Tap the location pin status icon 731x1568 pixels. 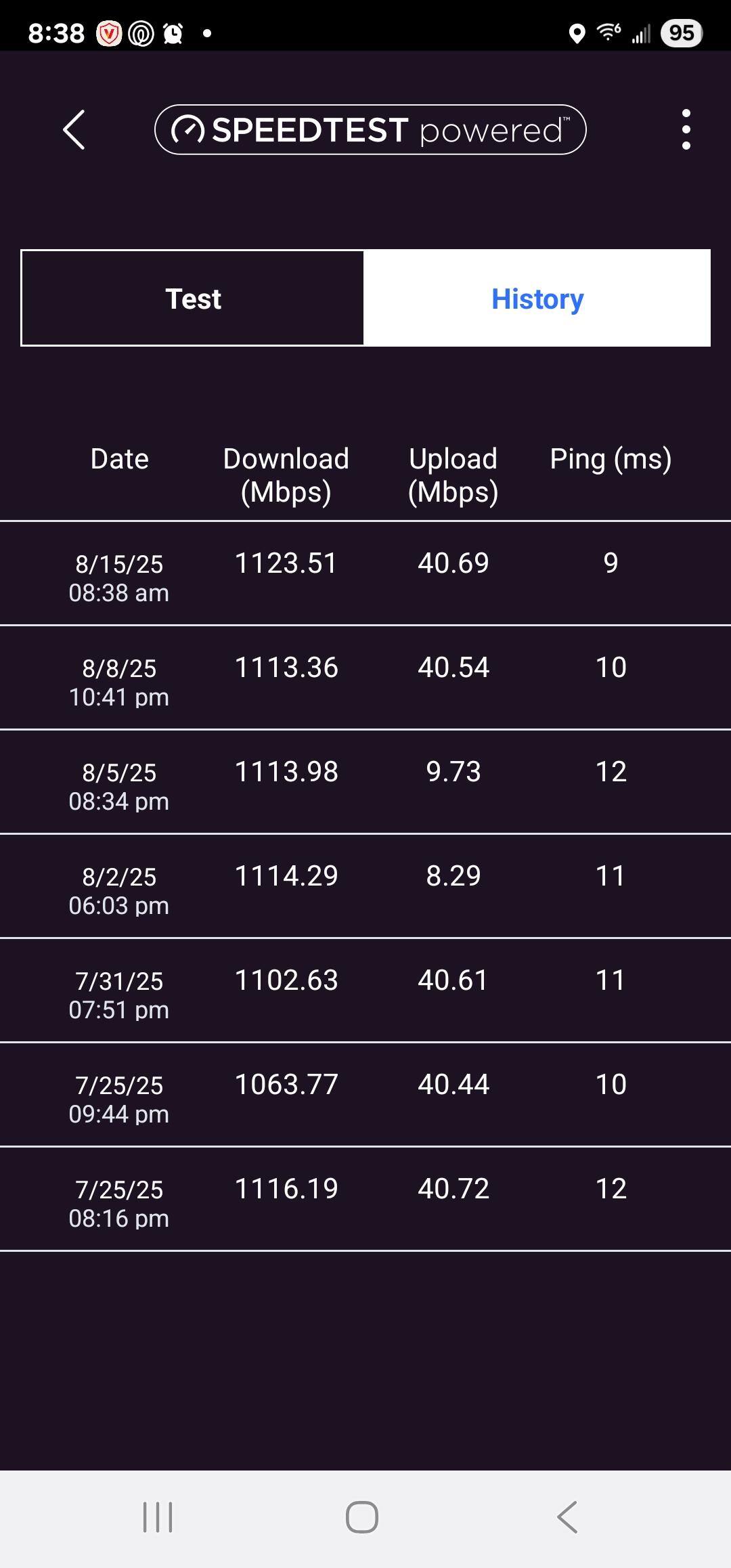[x=577, y=33]
